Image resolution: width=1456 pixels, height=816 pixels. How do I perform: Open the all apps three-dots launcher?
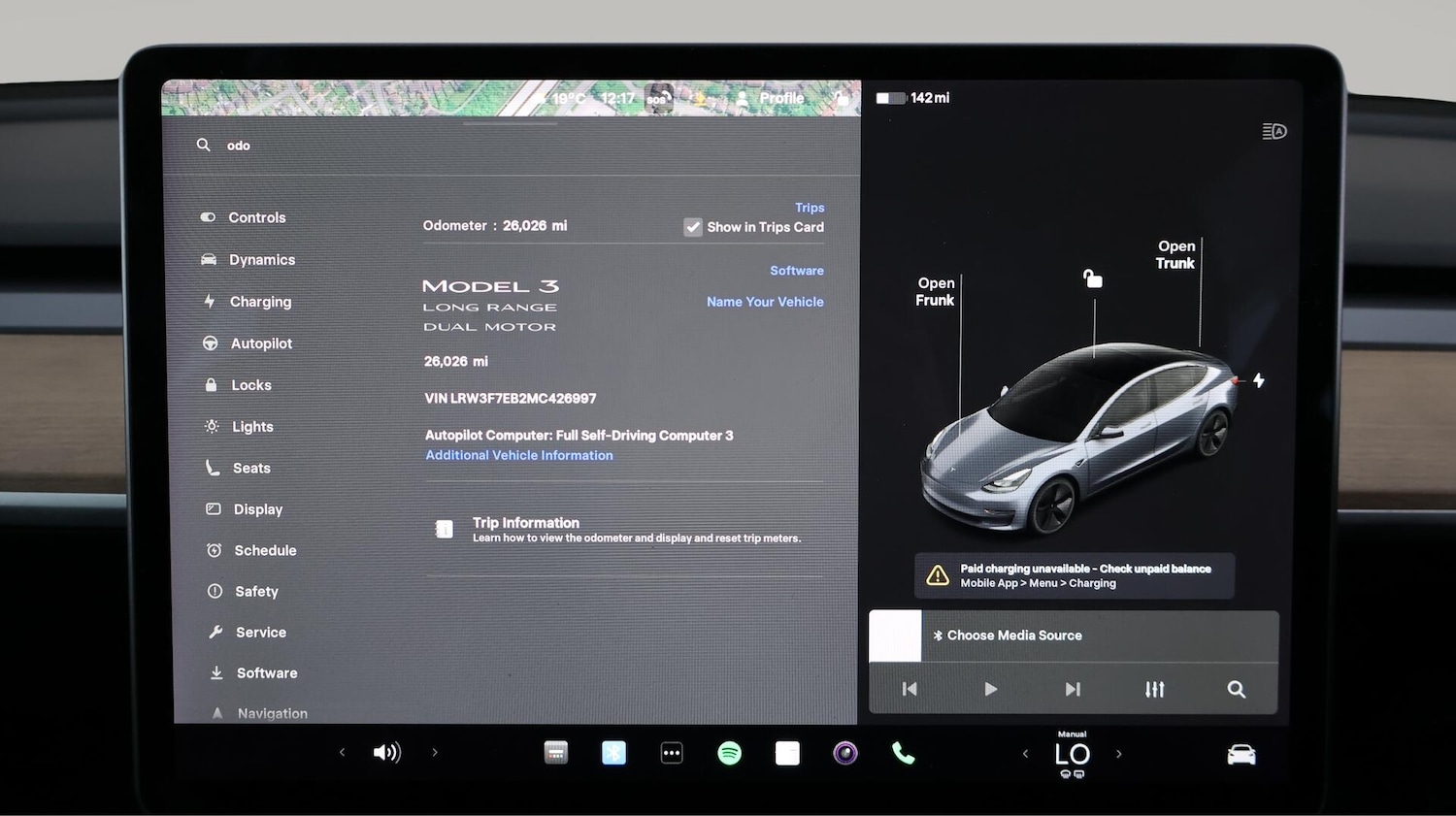(672, 753)
